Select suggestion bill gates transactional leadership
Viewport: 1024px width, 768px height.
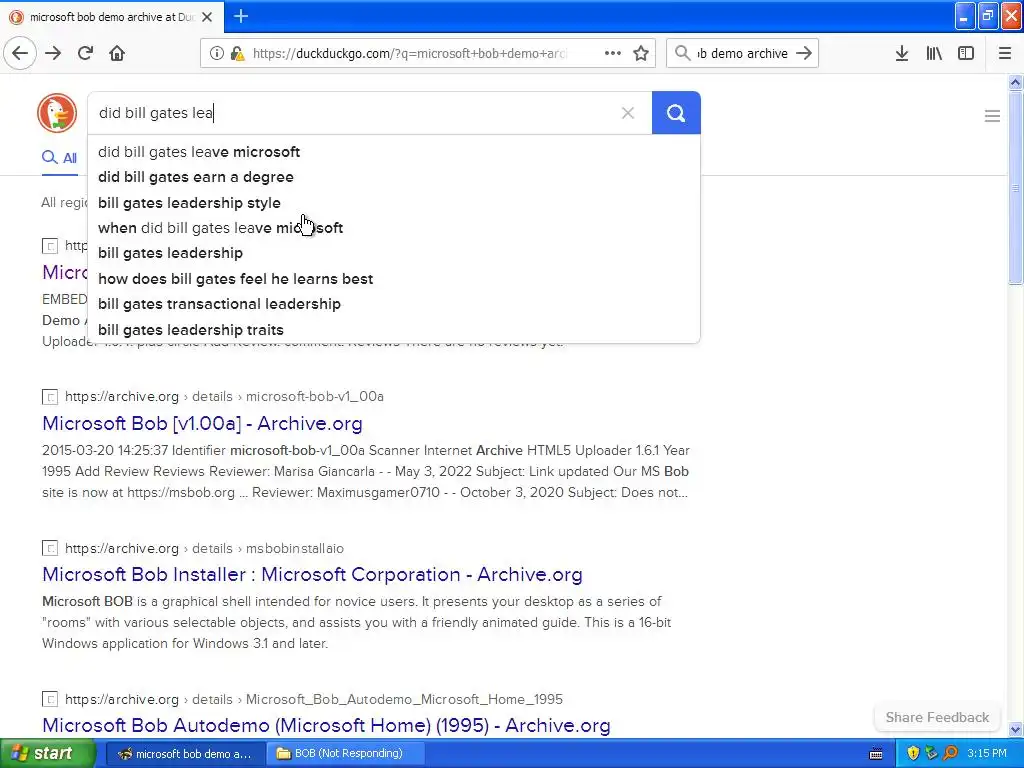click(x=394, y=304)
